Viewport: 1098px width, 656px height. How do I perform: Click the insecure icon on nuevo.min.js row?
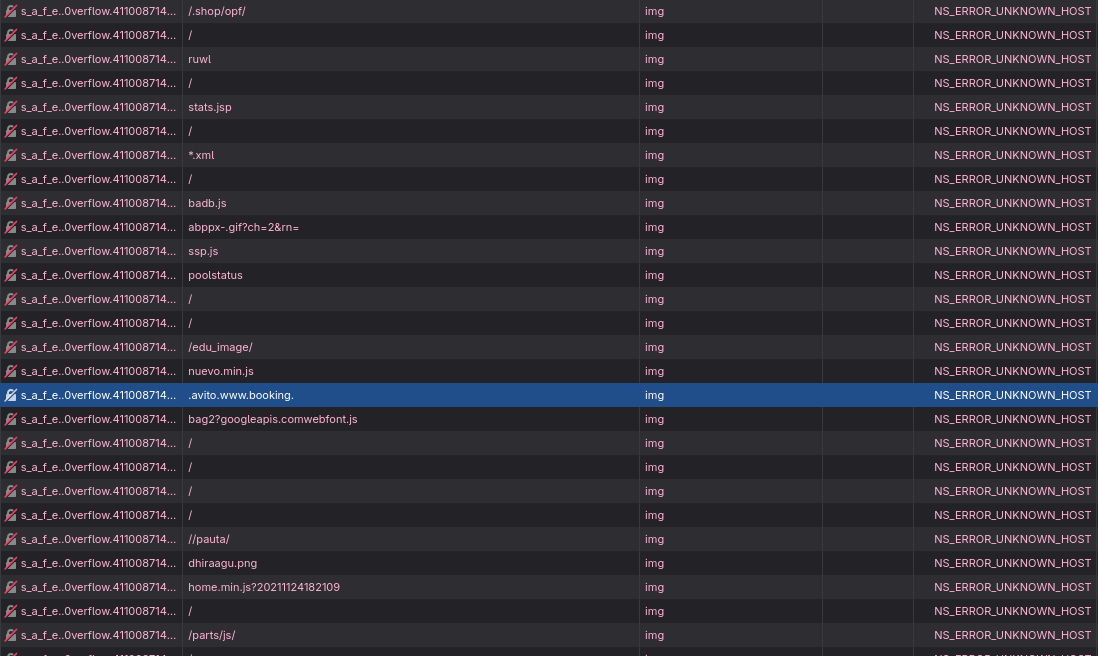(x=11, y=371)
